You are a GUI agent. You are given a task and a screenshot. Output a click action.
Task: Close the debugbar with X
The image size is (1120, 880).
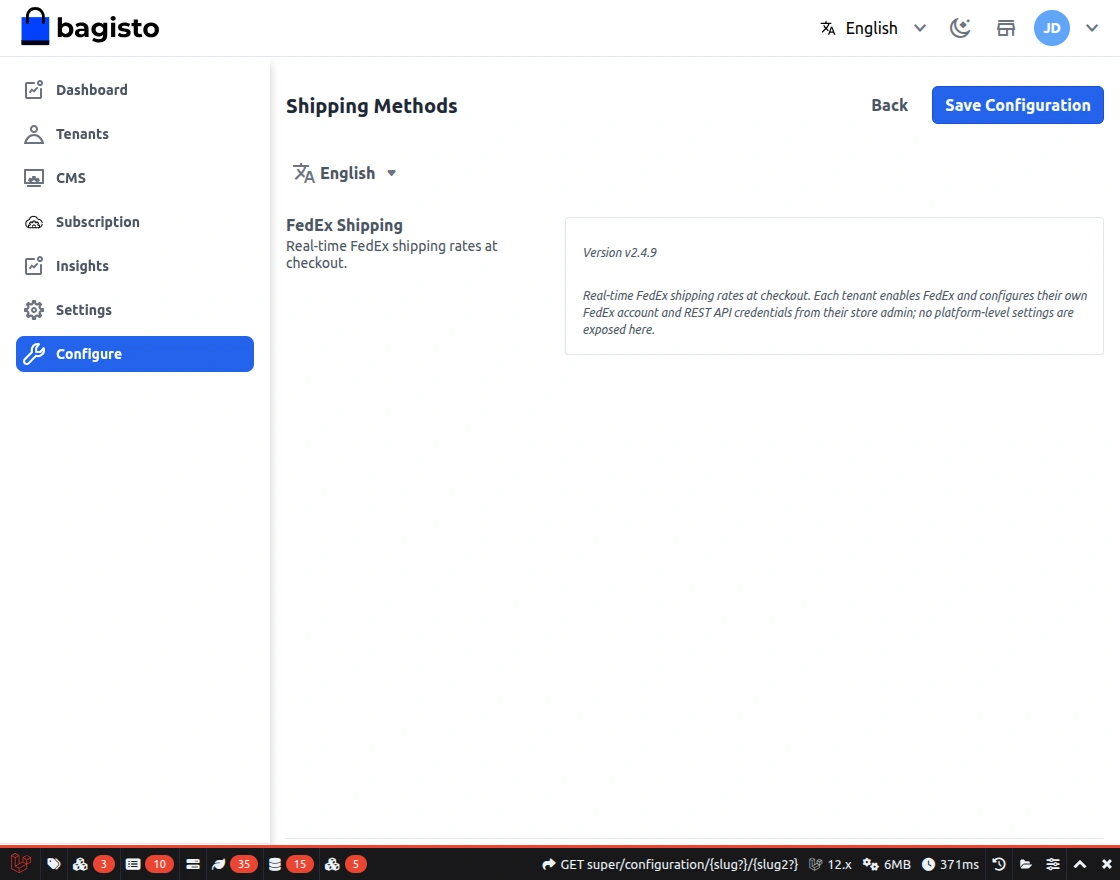(1106, 864)
